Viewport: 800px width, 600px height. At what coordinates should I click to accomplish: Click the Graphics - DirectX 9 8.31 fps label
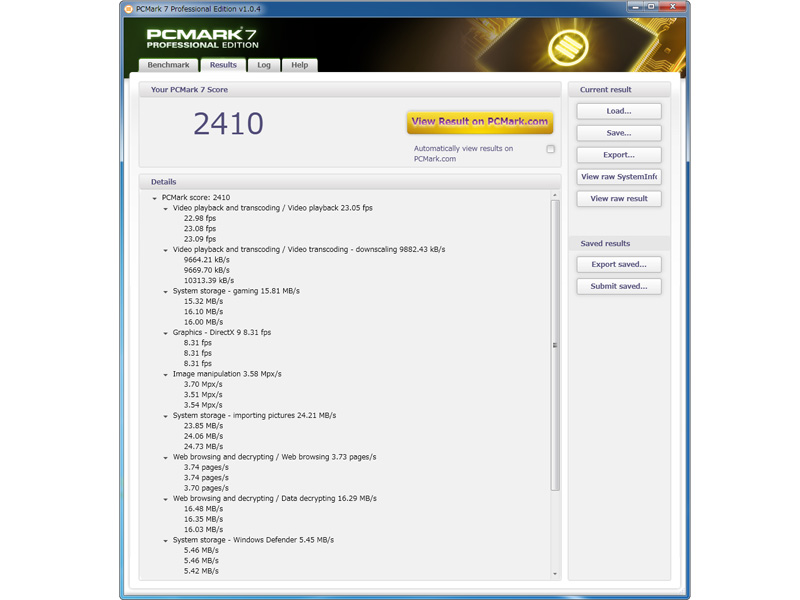tap(222, 332)
